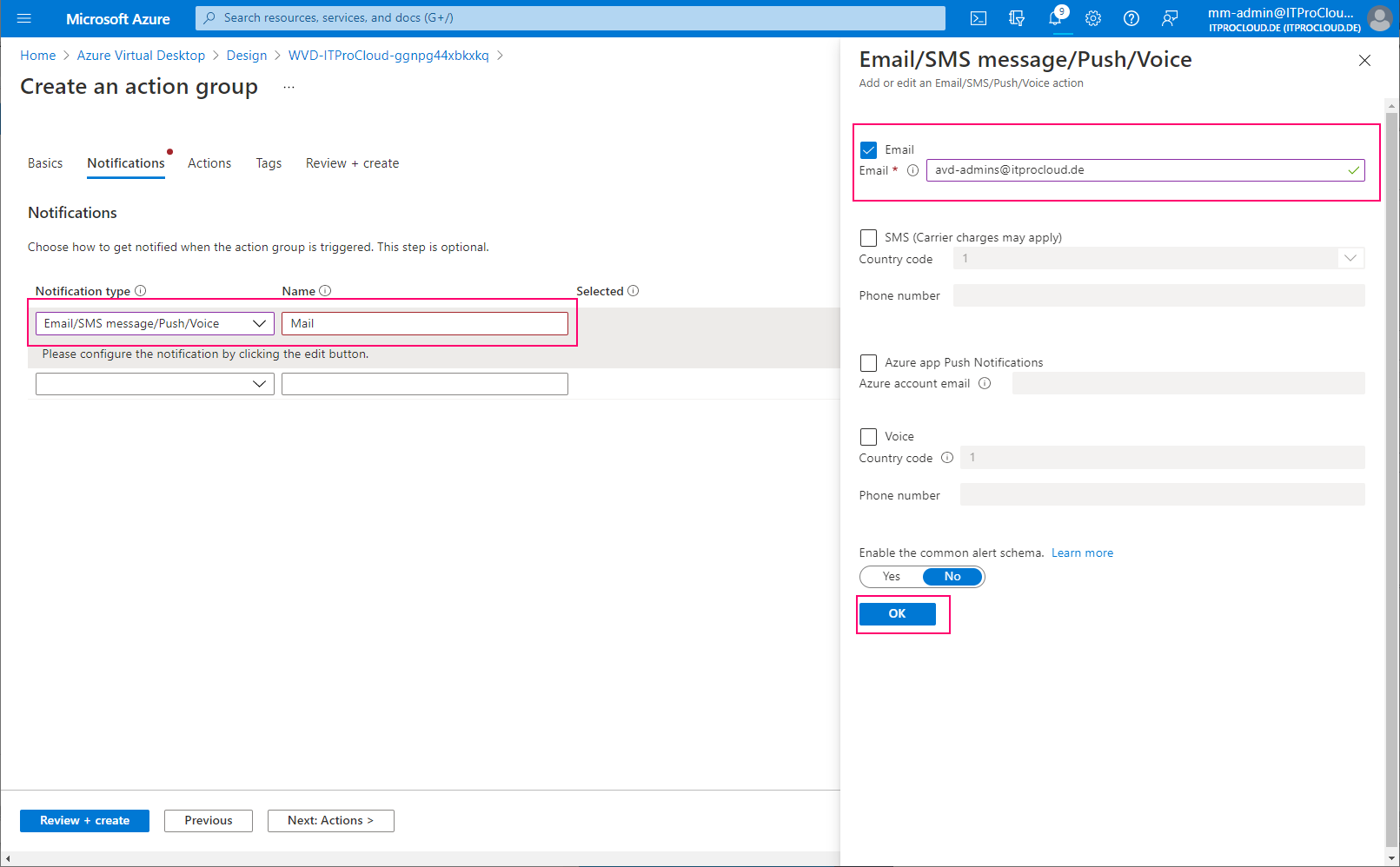The width and height of the screenshot is (1400, 867).
Task: Open Cloud Shell from the top bar
Action: 979,18
